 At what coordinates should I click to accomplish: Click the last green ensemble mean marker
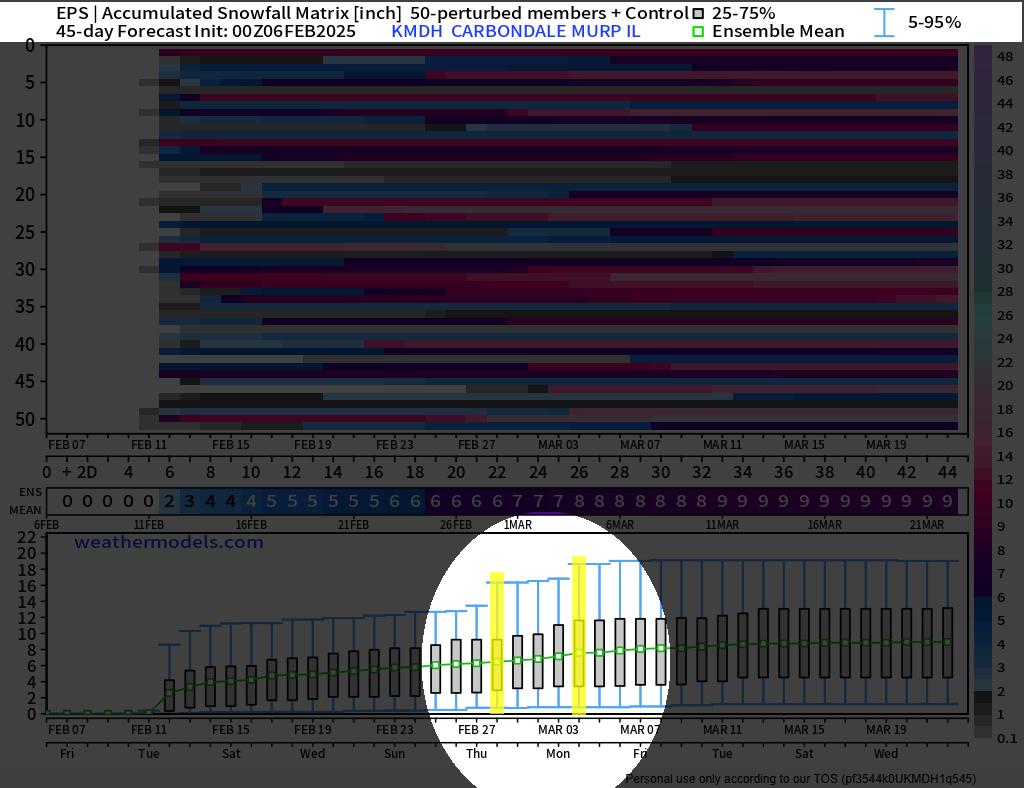click(947, 642)
